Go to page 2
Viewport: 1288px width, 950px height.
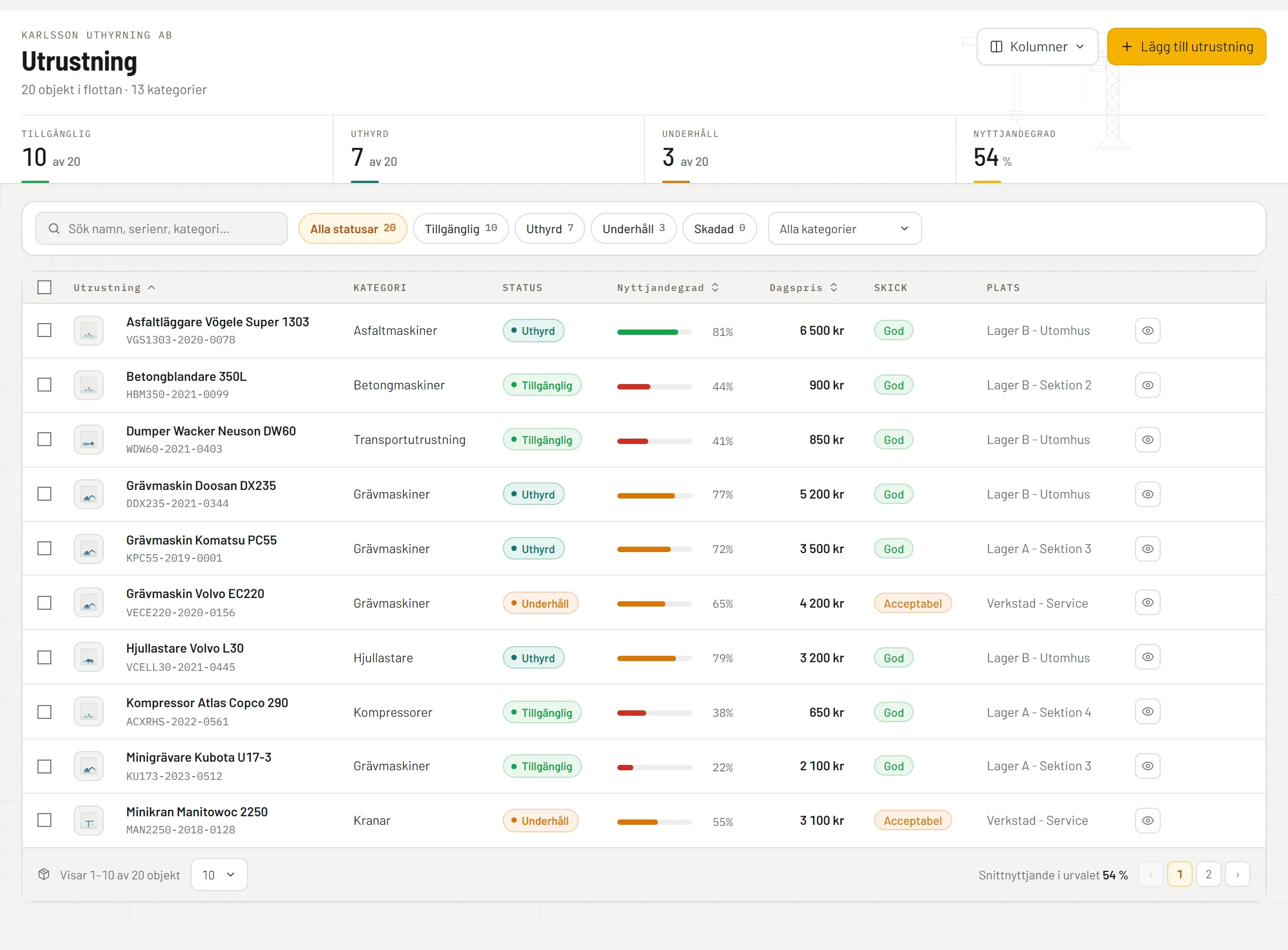tap(1208, 875)
